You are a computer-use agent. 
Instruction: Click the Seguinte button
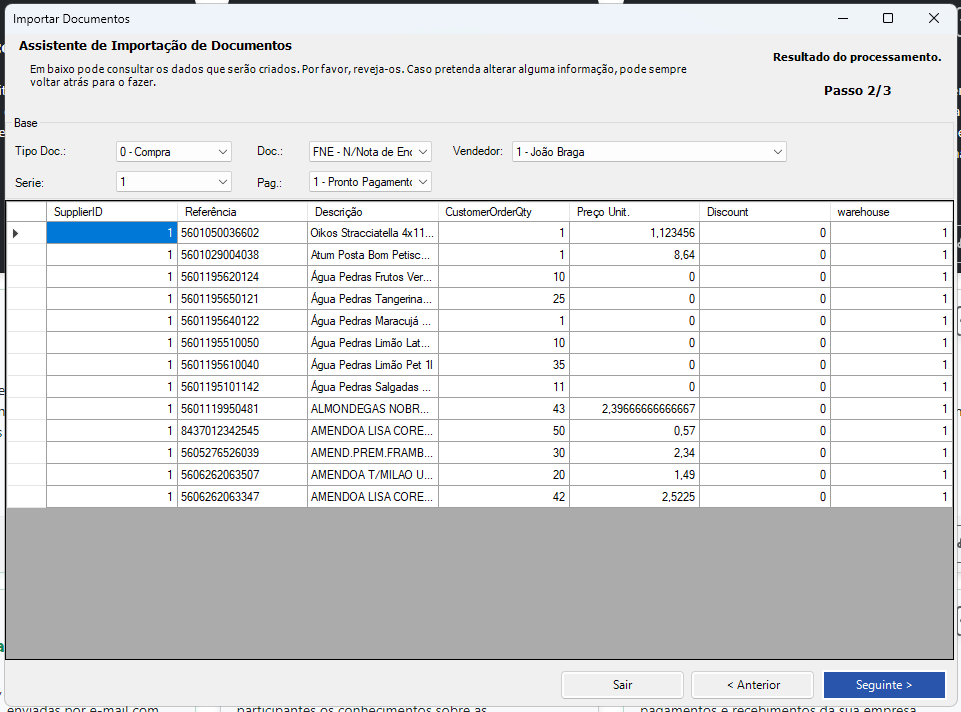coord(884,685)
